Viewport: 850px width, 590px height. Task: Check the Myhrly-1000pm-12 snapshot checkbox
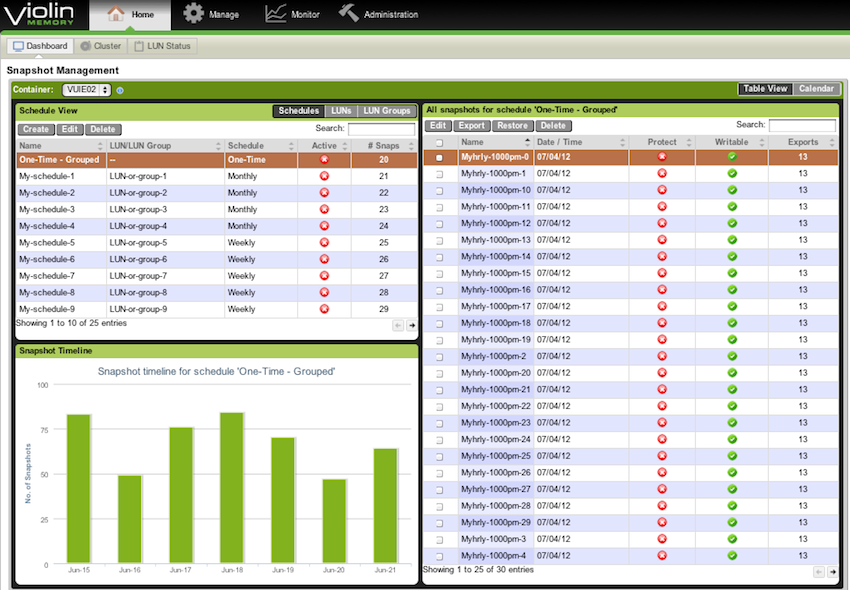439,224
